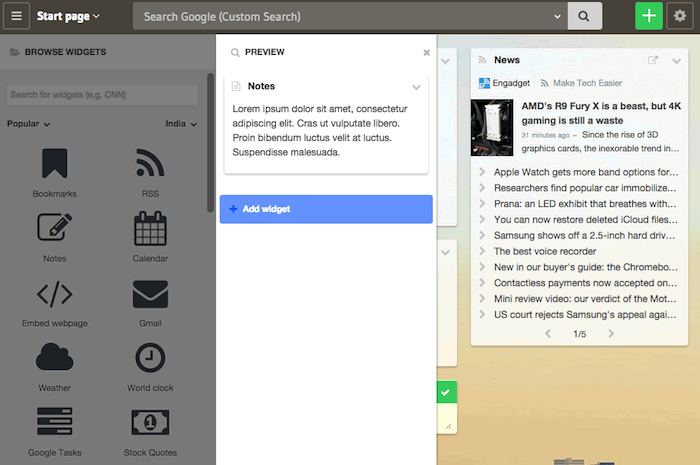Expand the Notes preview chevron

click(x=416, y=87)
